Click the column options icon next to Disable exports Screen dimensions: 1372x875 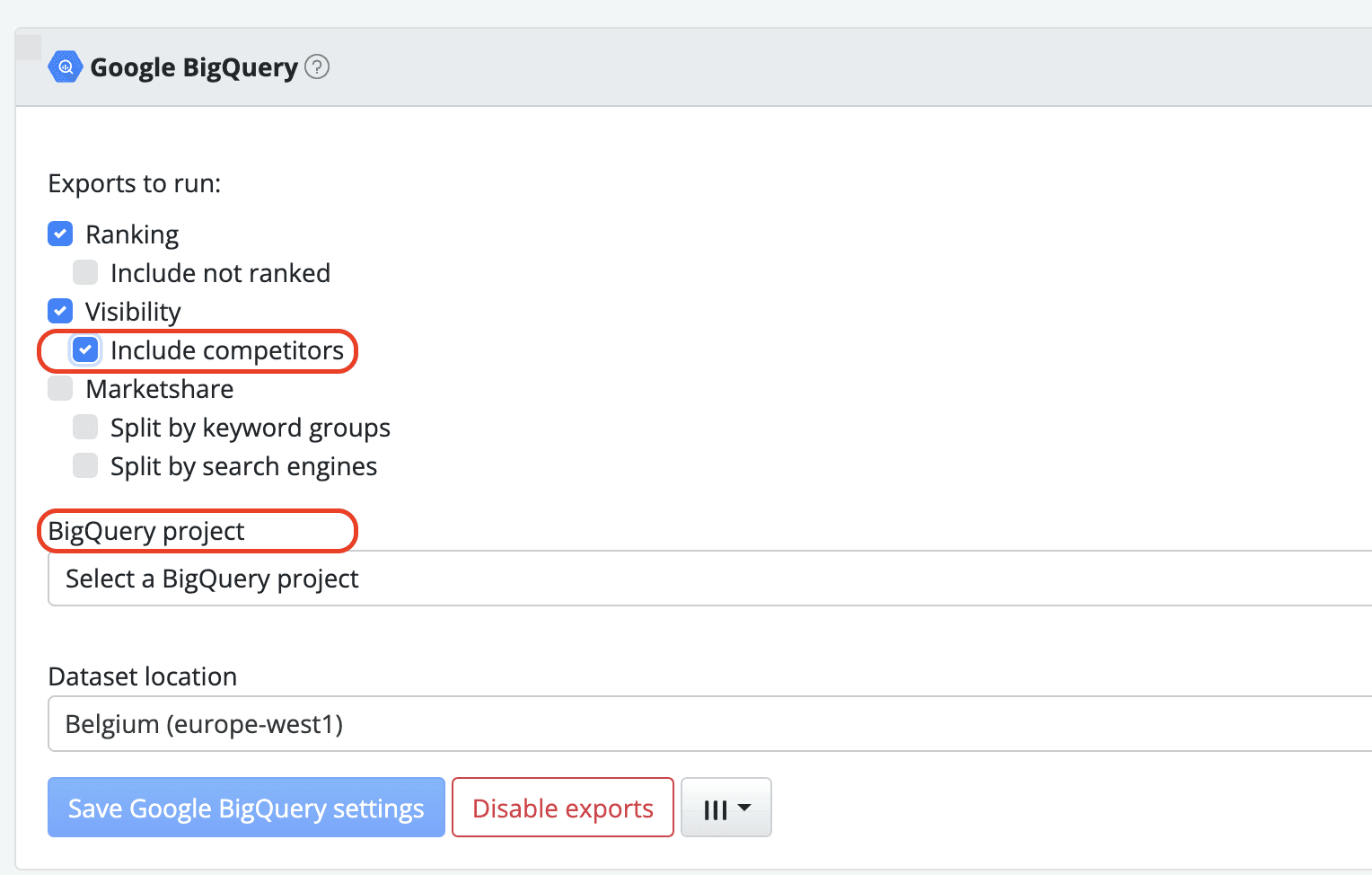coord(717,807)
